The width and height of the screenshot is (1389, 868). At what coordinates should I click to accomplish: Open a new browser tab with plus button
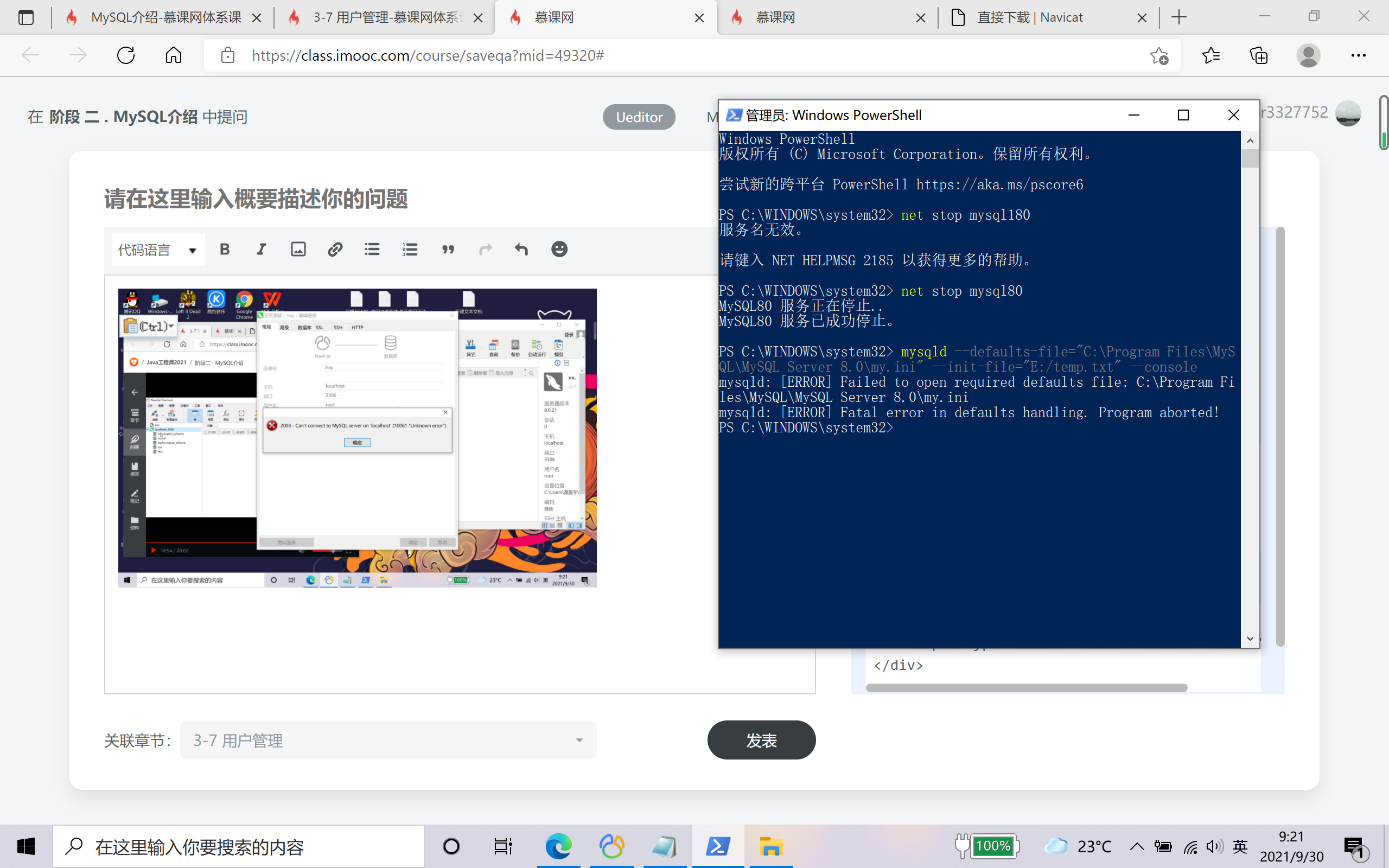pos(1179,17)
